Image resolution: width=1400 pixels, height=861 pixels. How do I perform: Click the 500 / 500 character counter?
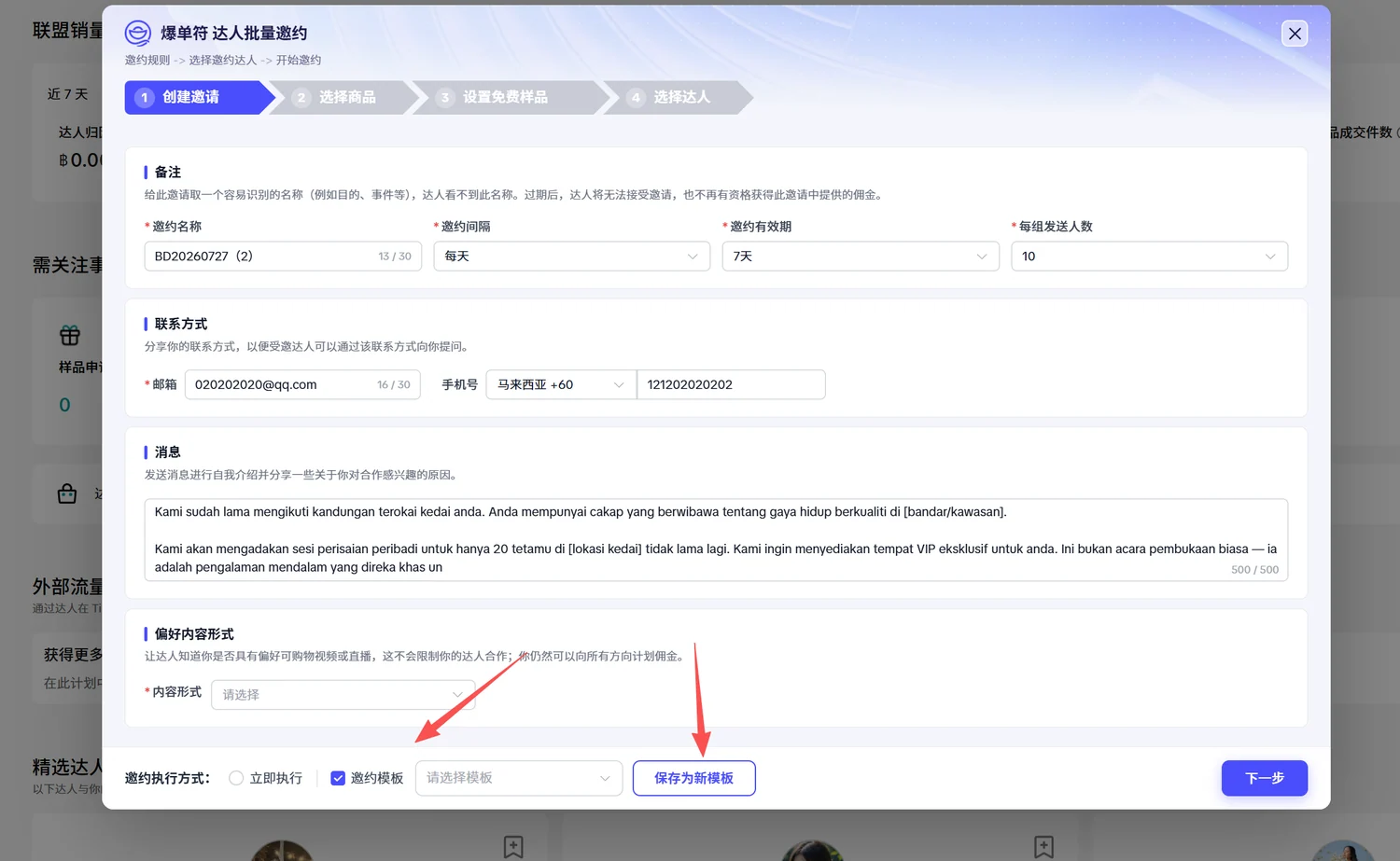tap(1255, 569)
